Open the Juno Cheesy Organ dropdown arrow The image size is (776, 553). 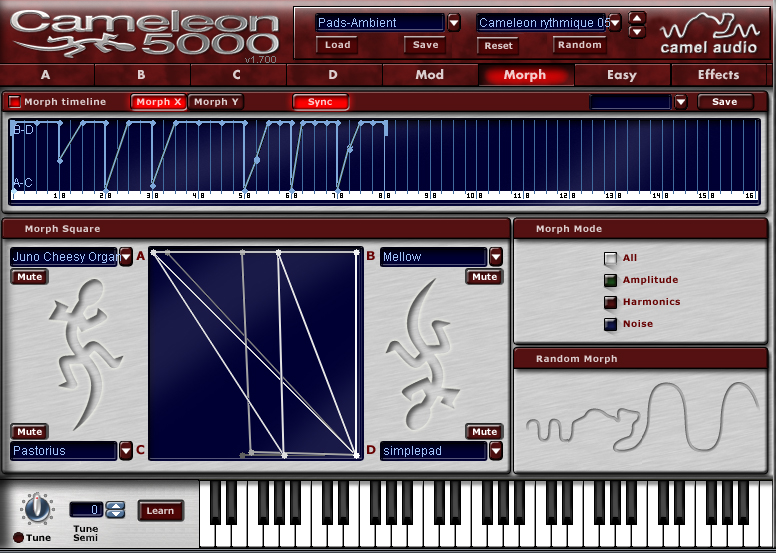(126, 256)
